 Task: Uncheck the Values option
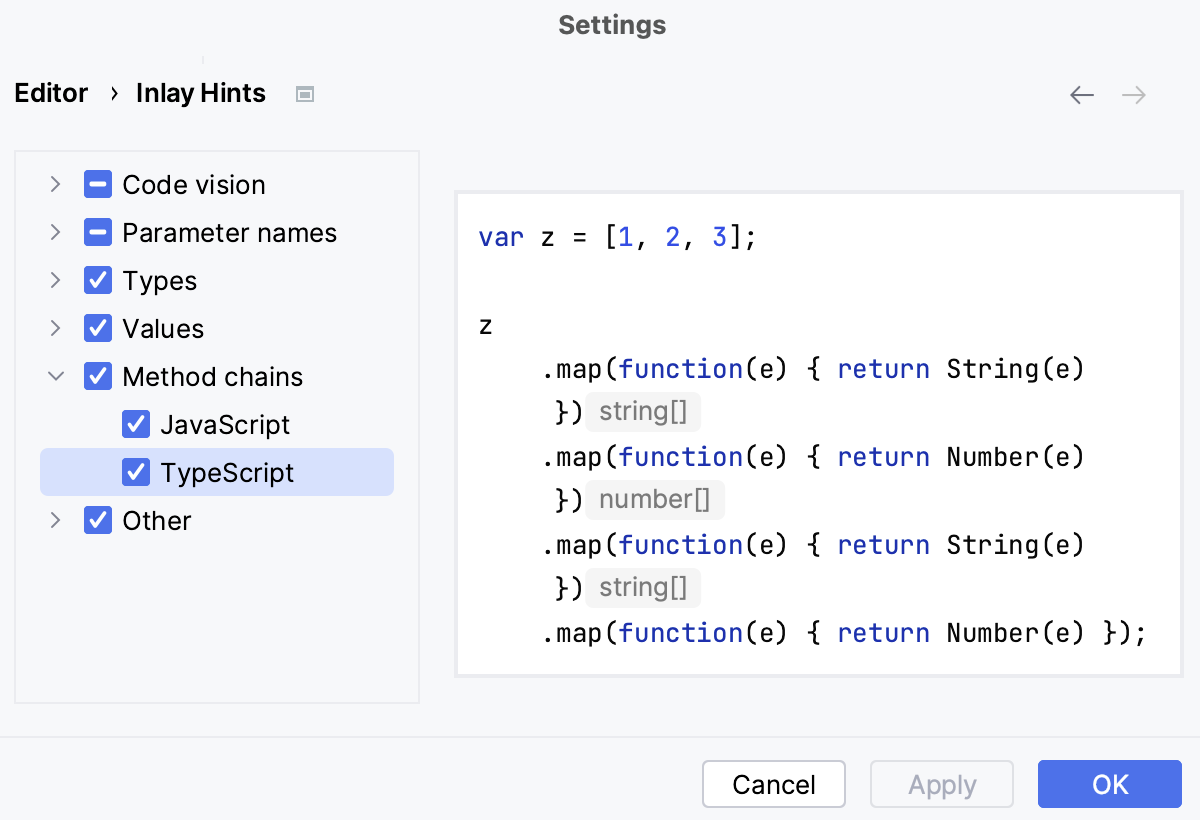(x=97, y=328)
